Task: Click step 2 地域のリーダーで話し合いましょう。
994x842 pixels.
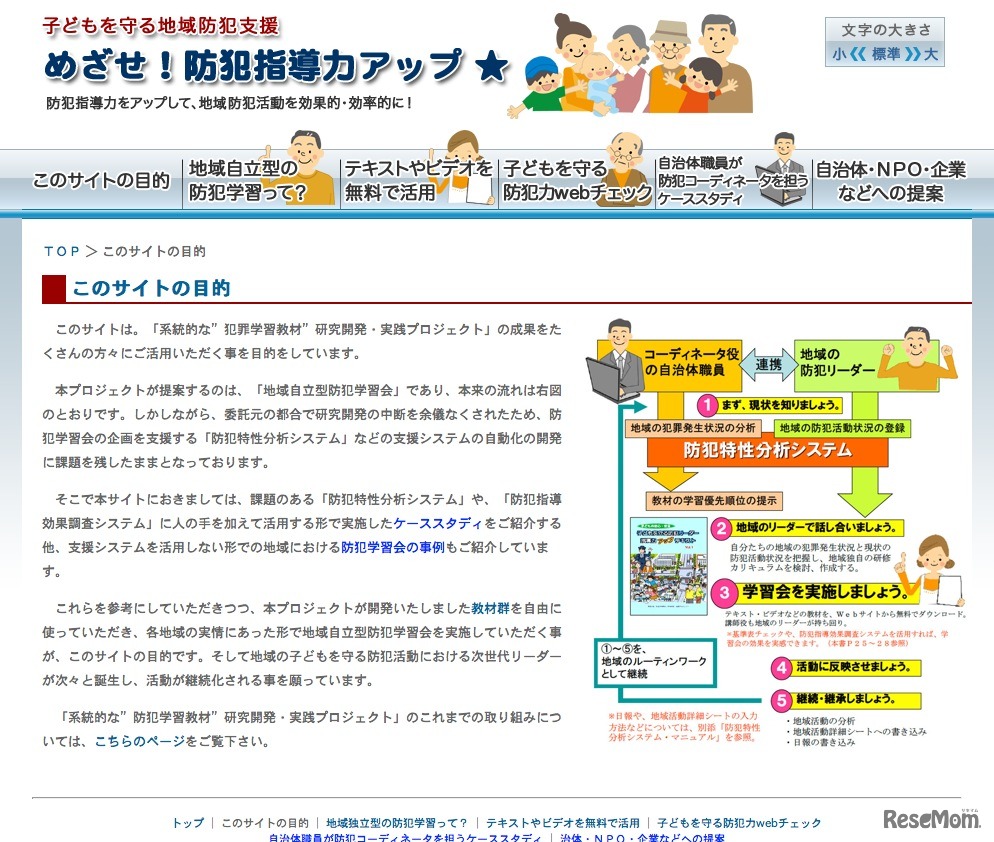Action: click(808, 528)
